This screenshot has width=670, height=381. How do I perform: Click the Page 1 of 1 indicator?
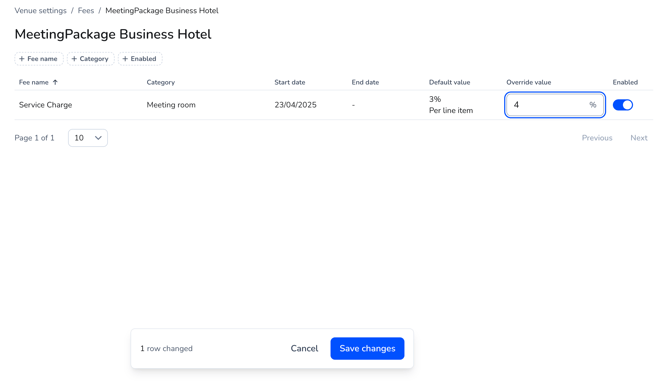(34, 138)
